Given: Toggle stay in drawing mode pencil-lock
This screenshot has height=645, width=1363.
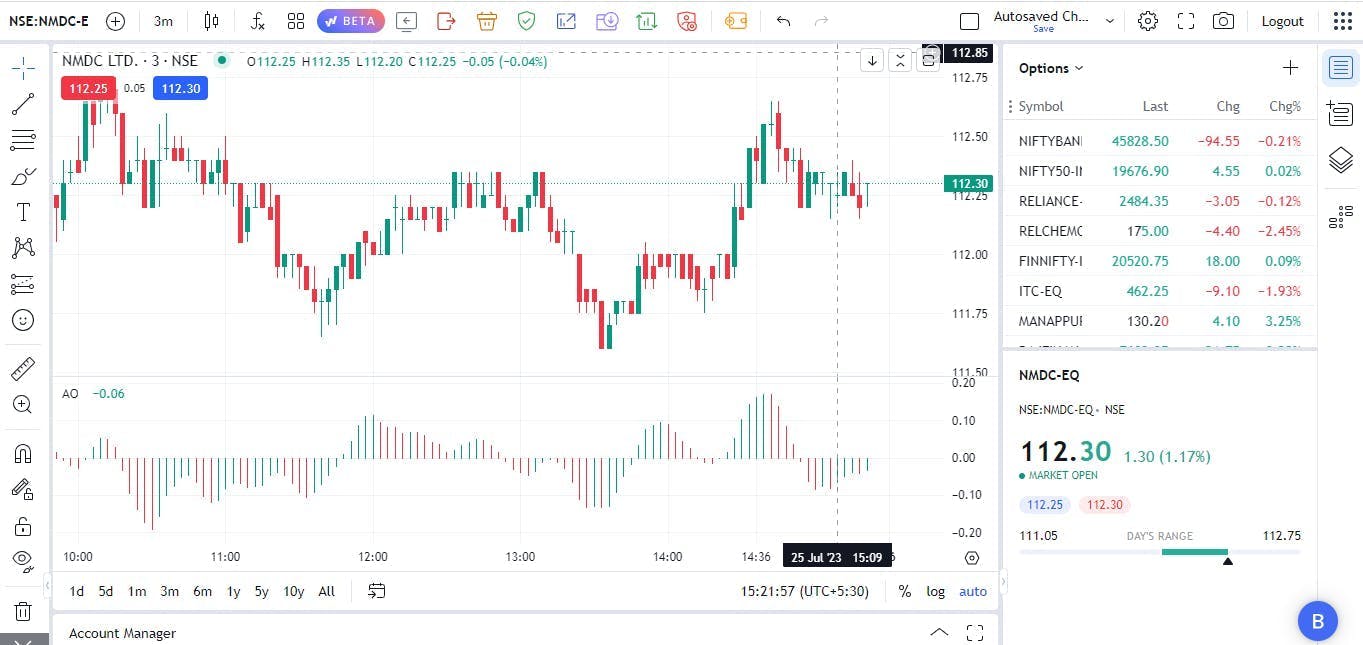Looking at the screenshot, I should click(x=23, y=489).
